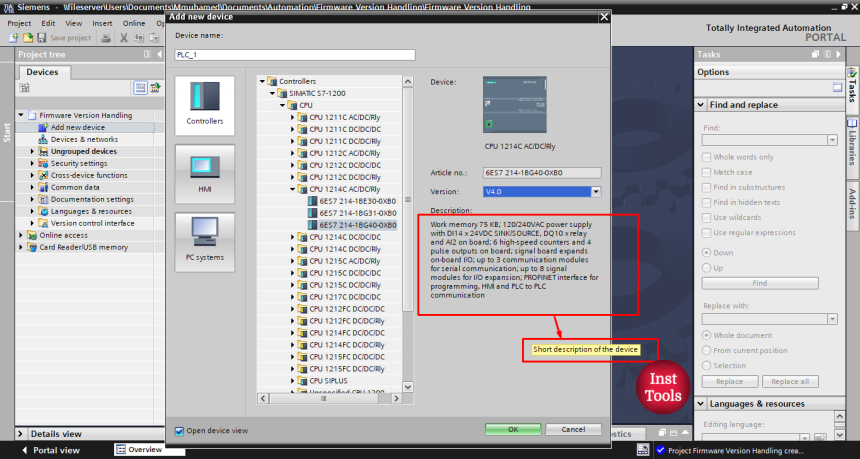
Task: Click the project tree green arrow icon
Action: pos(155,88)
